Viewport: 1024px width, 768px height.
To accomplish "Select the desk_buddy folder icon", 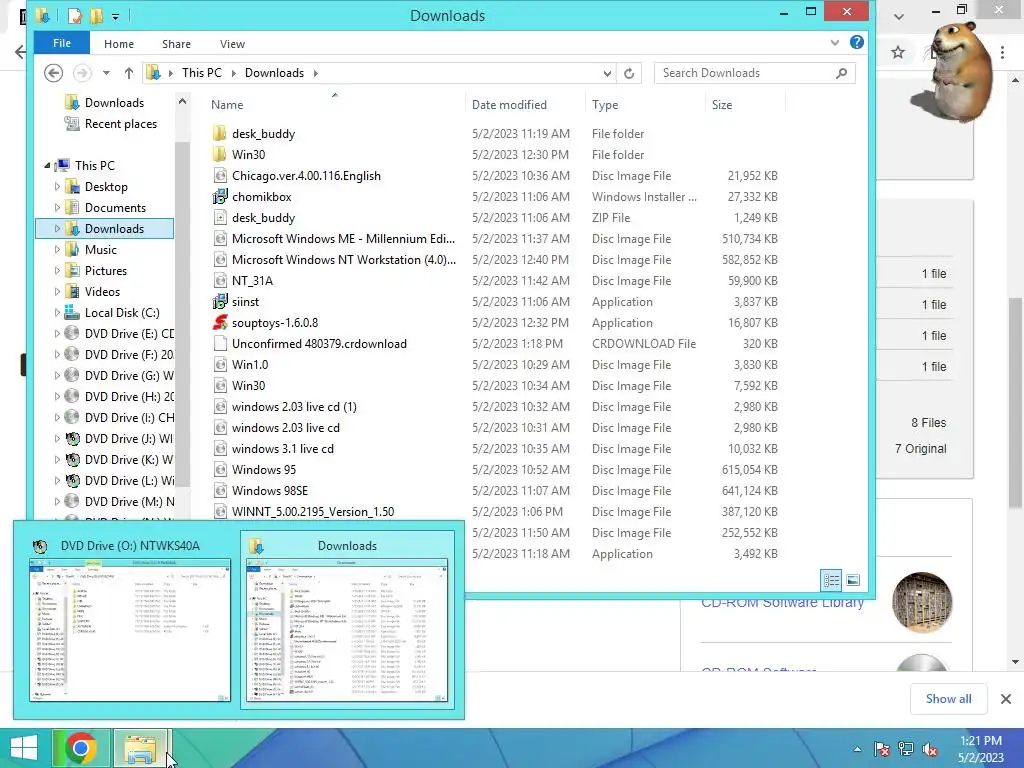I will (x=220, y=134).
